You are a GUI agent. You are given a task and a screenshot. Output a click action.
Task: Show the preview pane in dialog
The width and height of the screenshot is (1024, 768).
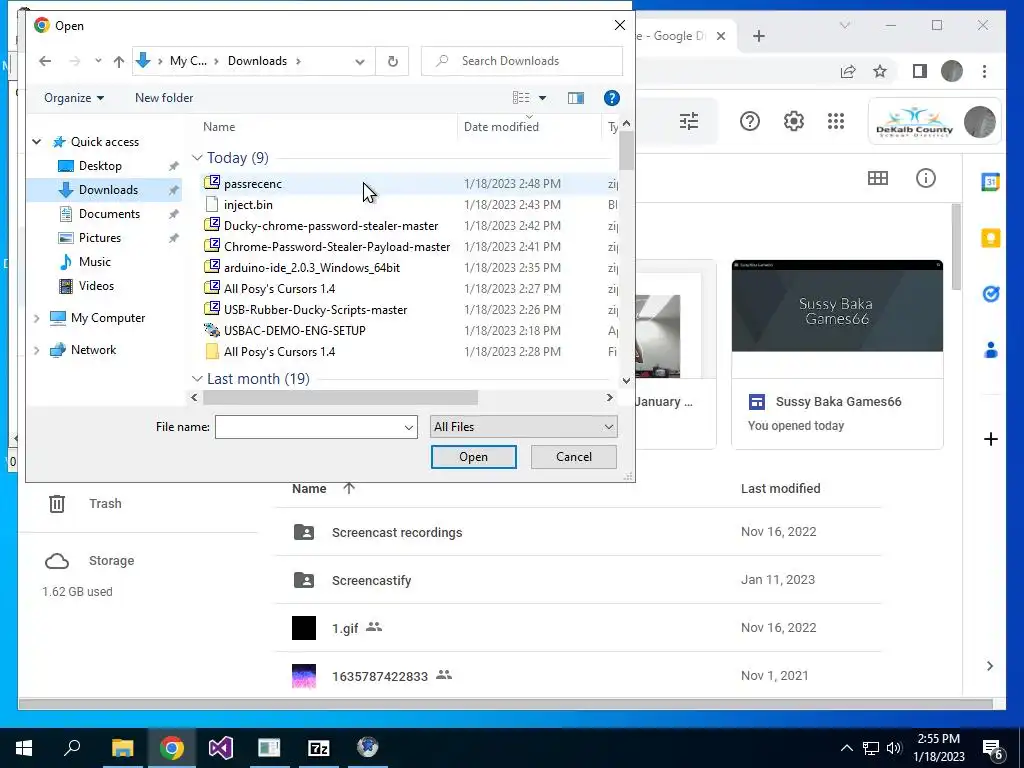point(575,98)
